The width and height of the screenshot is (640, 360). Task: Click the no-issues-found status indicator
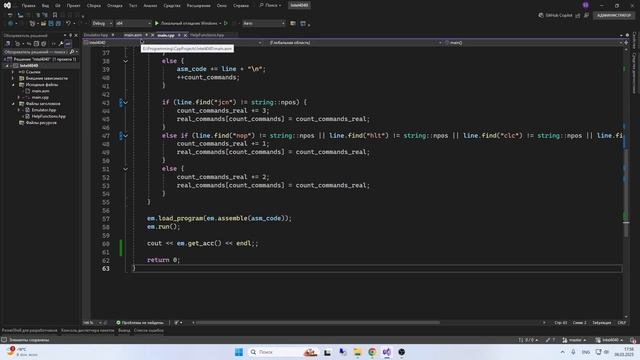(x=140, y=322)
